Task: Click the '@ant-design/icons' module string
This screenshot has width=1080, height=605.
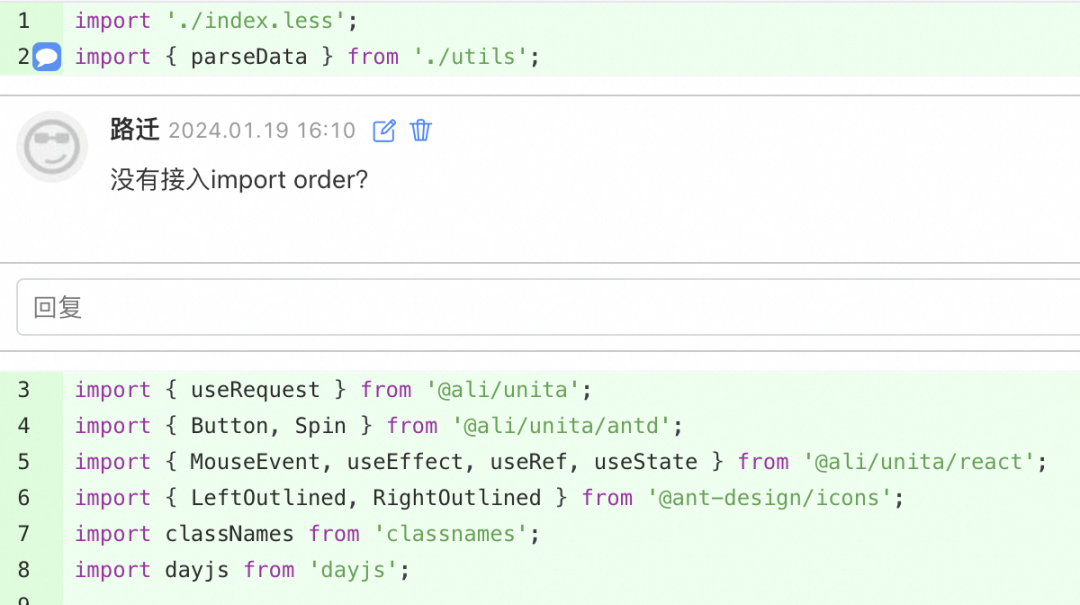Action: point(769,498)
